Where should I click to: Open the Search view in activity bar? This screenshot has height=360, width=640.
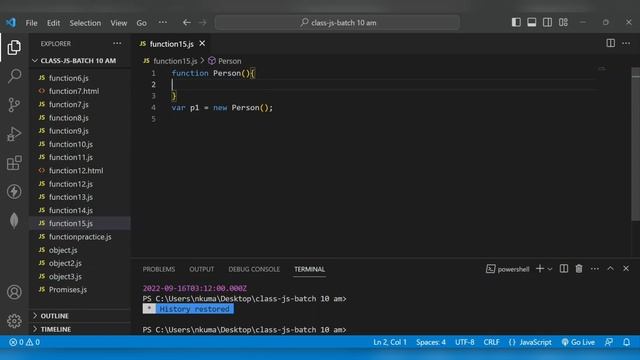point(14,76)
